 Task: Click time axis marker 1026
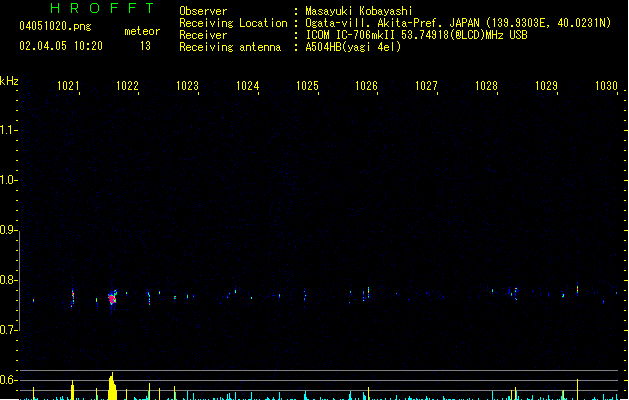[x=366, y=86]
